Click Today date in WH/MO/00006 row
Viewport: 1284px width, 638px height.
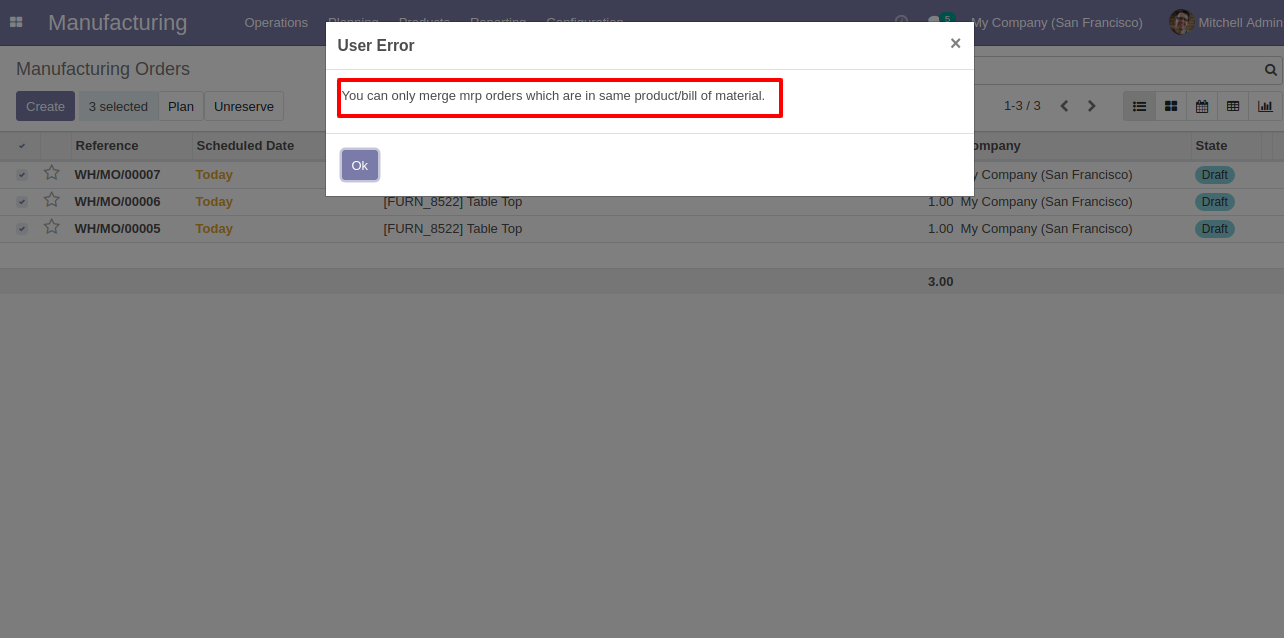coord(214,202)
